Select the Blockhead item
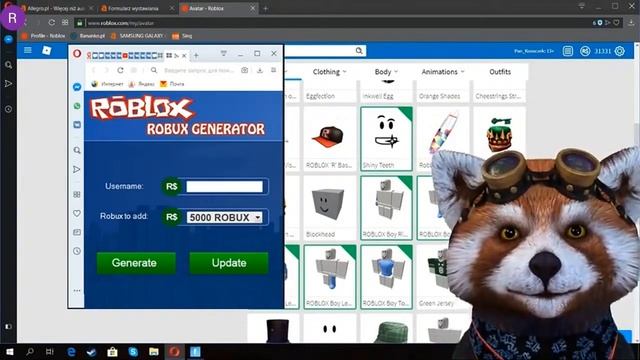Screen dimensions: 640x360 click(329, 208)
